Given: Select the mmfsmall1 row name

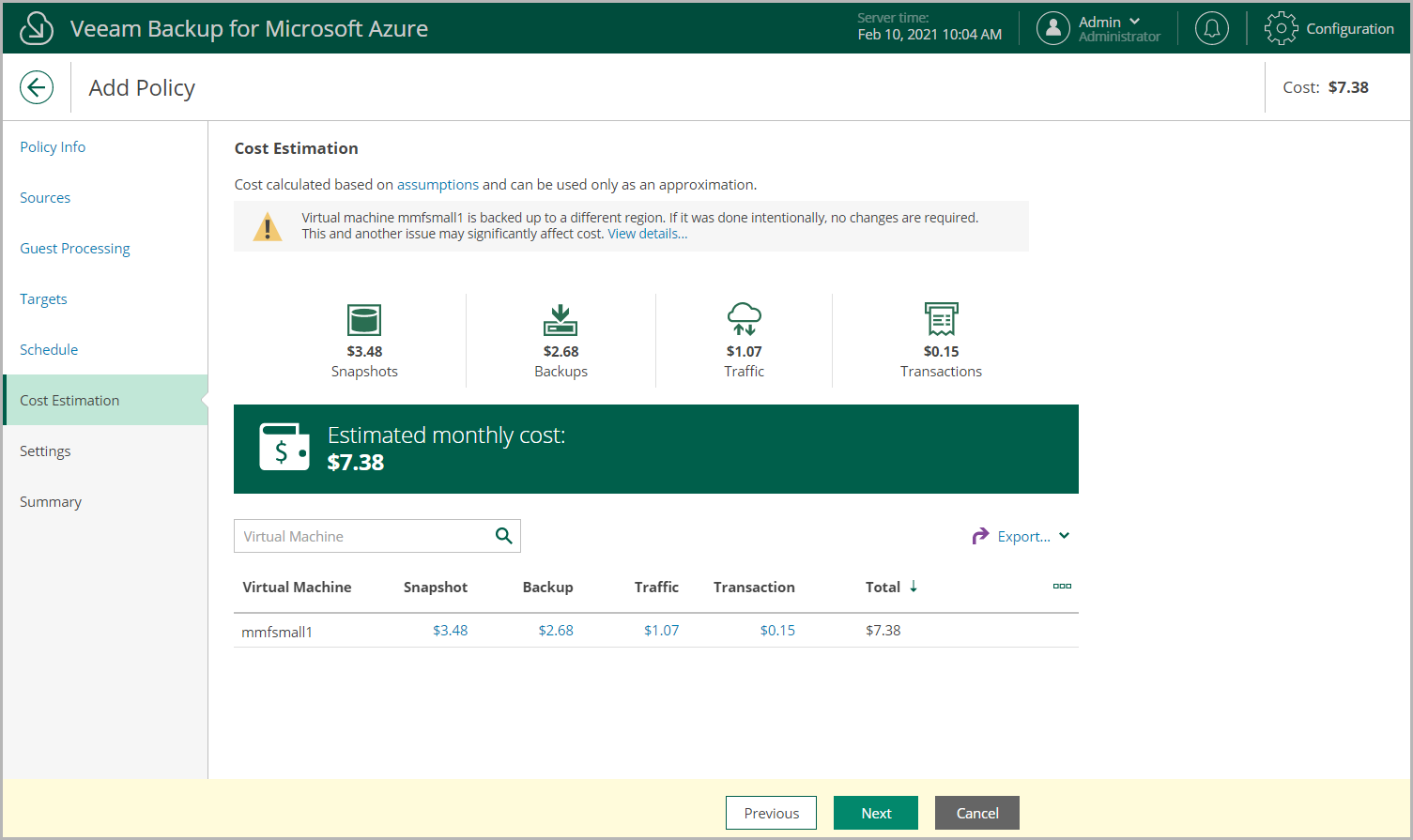Looking at the screenshot, I should coord(277,632).
